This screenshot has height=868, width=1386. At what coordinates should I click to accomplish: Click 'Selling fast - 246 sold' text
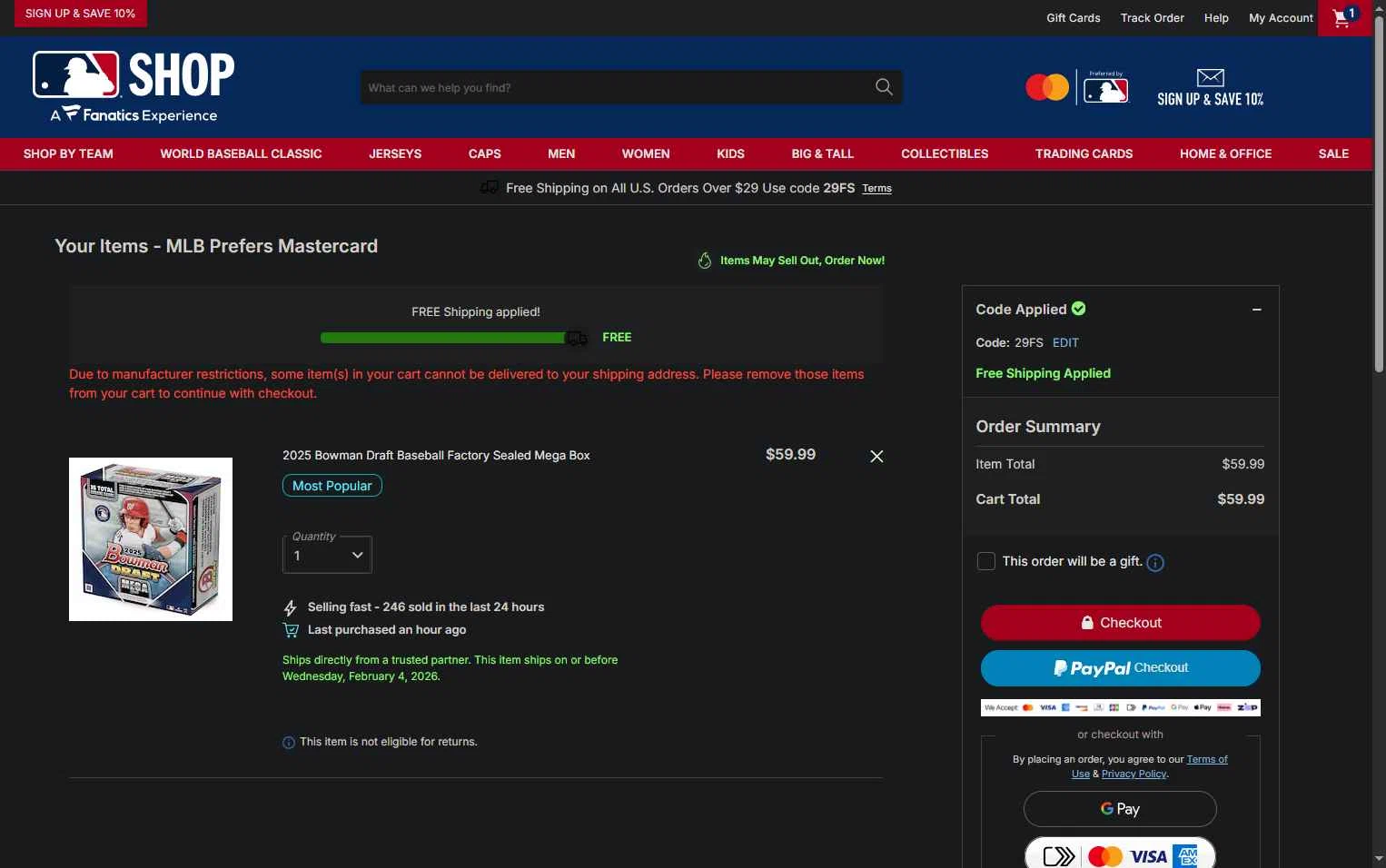coord(426,607)
